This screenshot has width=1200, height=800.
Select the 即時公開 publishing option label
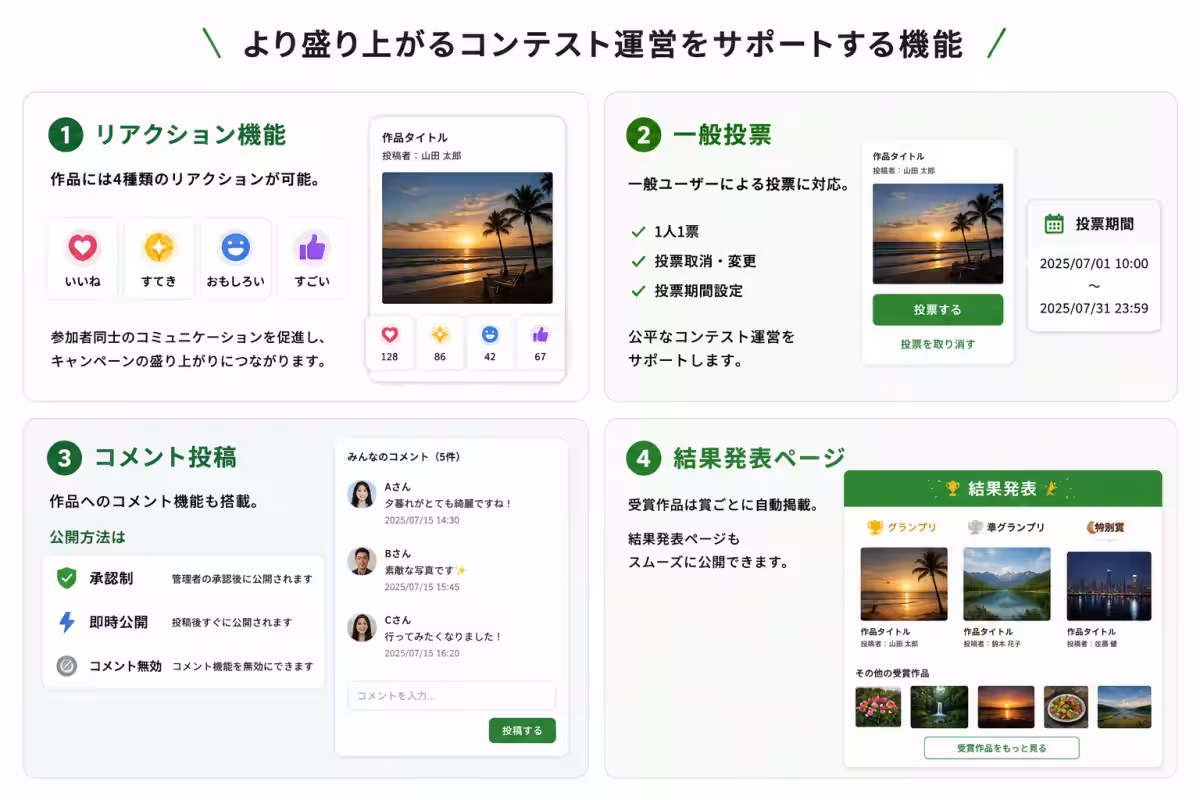(x=118, y=622)
